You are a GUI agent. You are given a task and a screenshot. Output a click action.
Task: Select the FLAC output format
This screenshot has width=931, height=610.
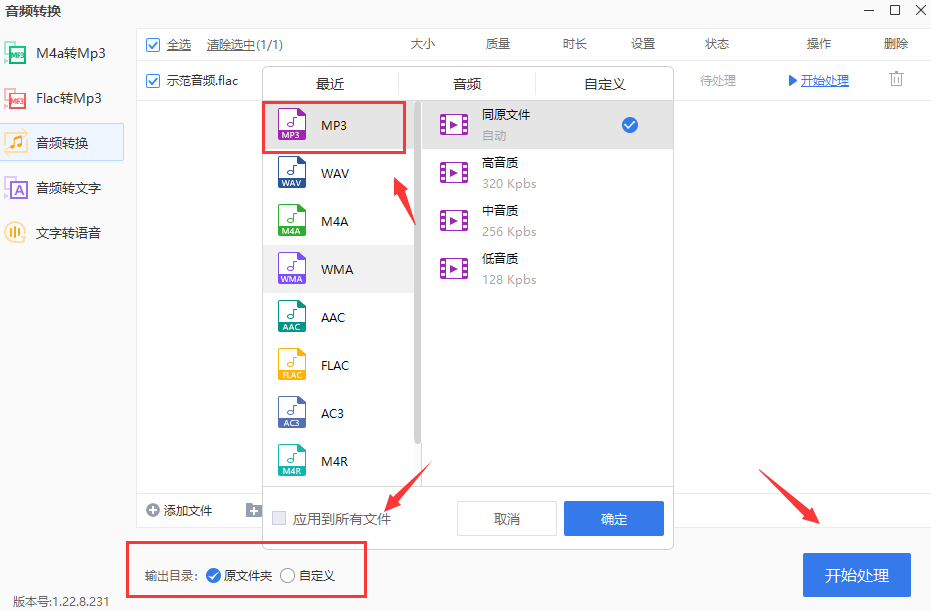[x=335, y=365]
